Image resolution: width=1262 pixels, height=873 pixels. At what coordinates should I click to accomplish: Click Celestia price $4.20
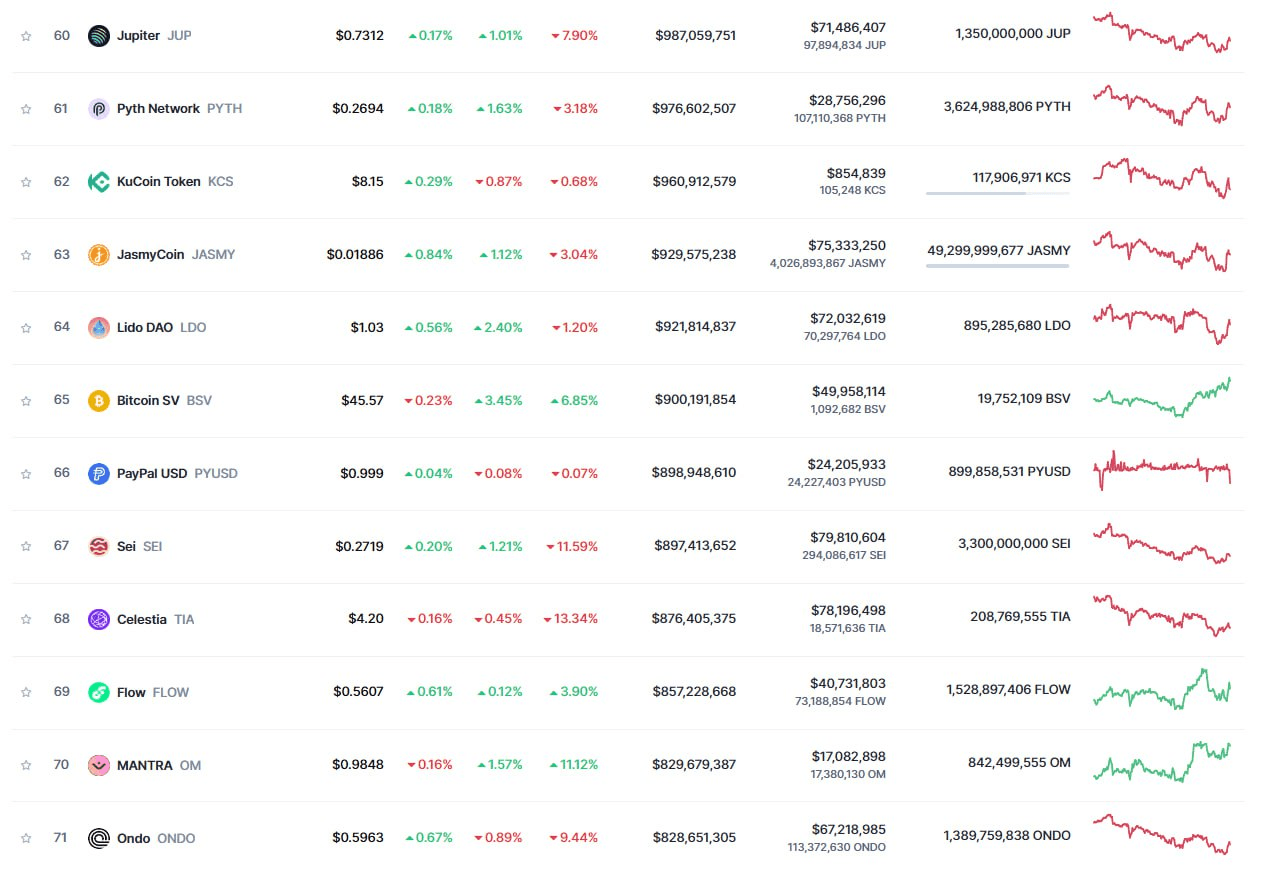click(366, 619)
